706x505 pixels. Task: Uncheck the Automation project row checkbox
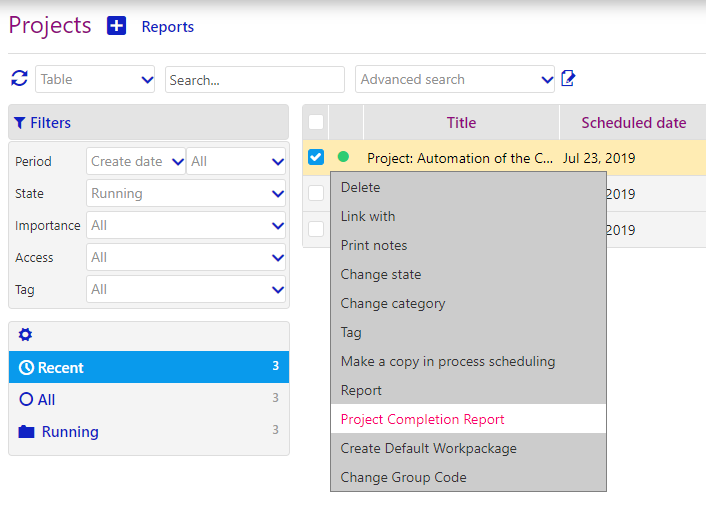point(316,157)
